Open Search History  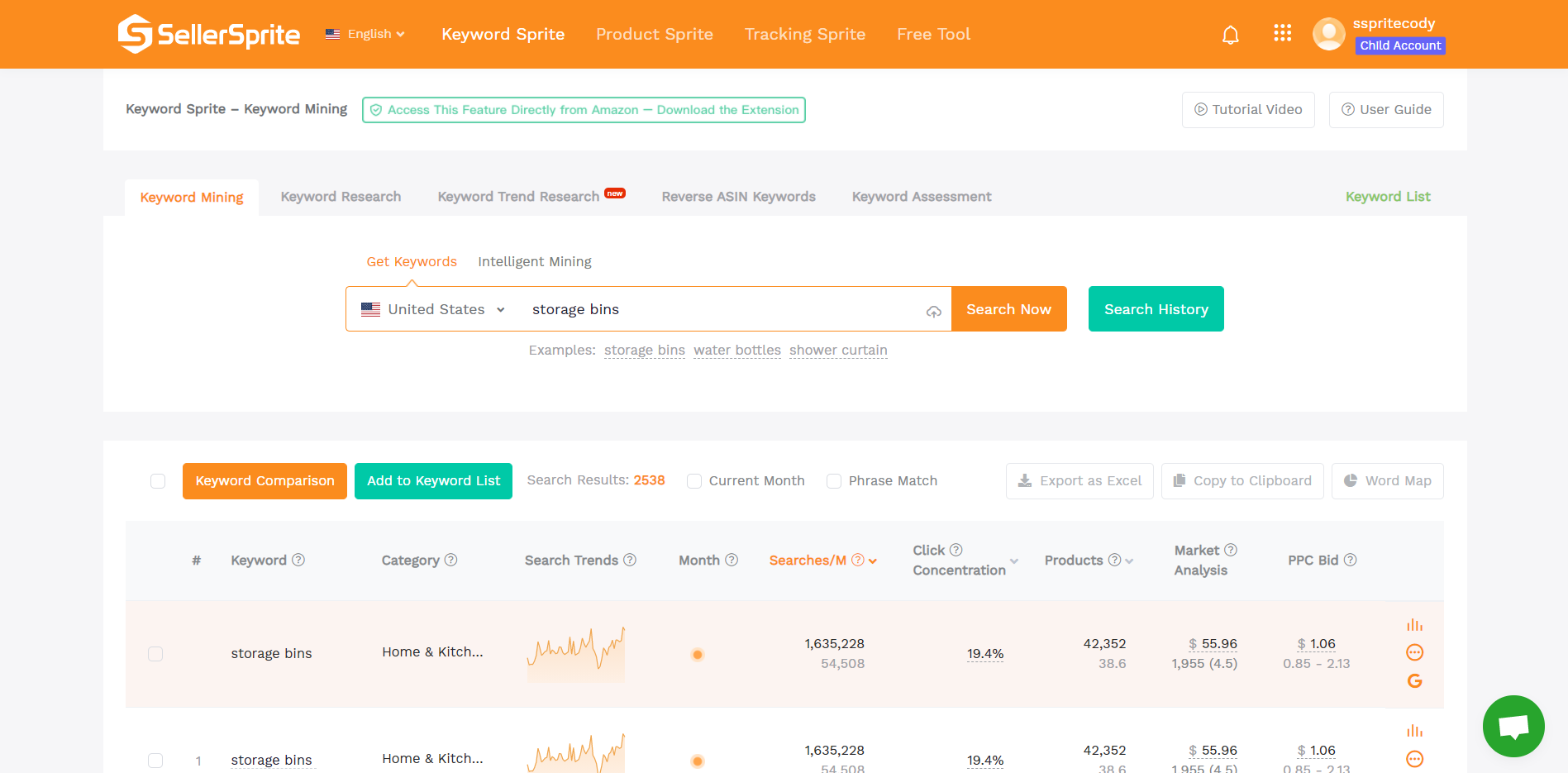(x=1156, y=309)
